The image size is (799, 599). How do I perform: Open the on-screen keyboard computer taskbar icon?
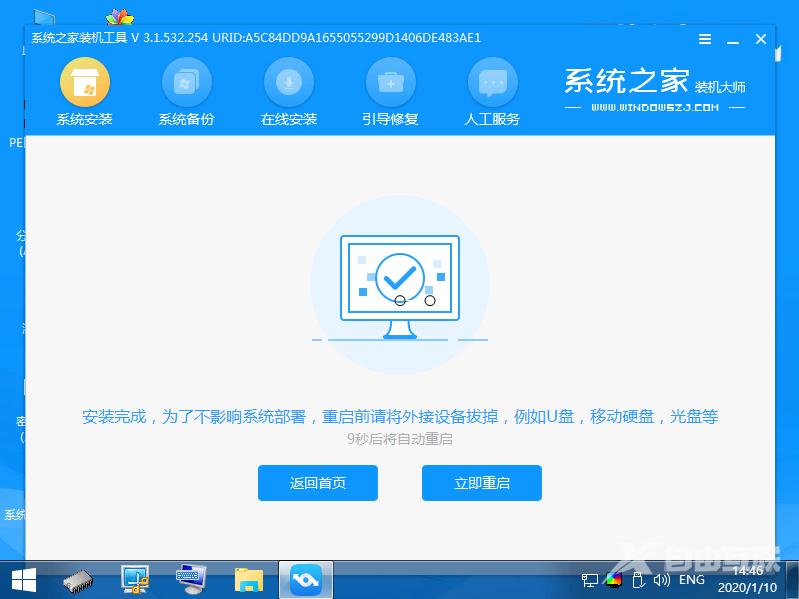tap(191, 580)
